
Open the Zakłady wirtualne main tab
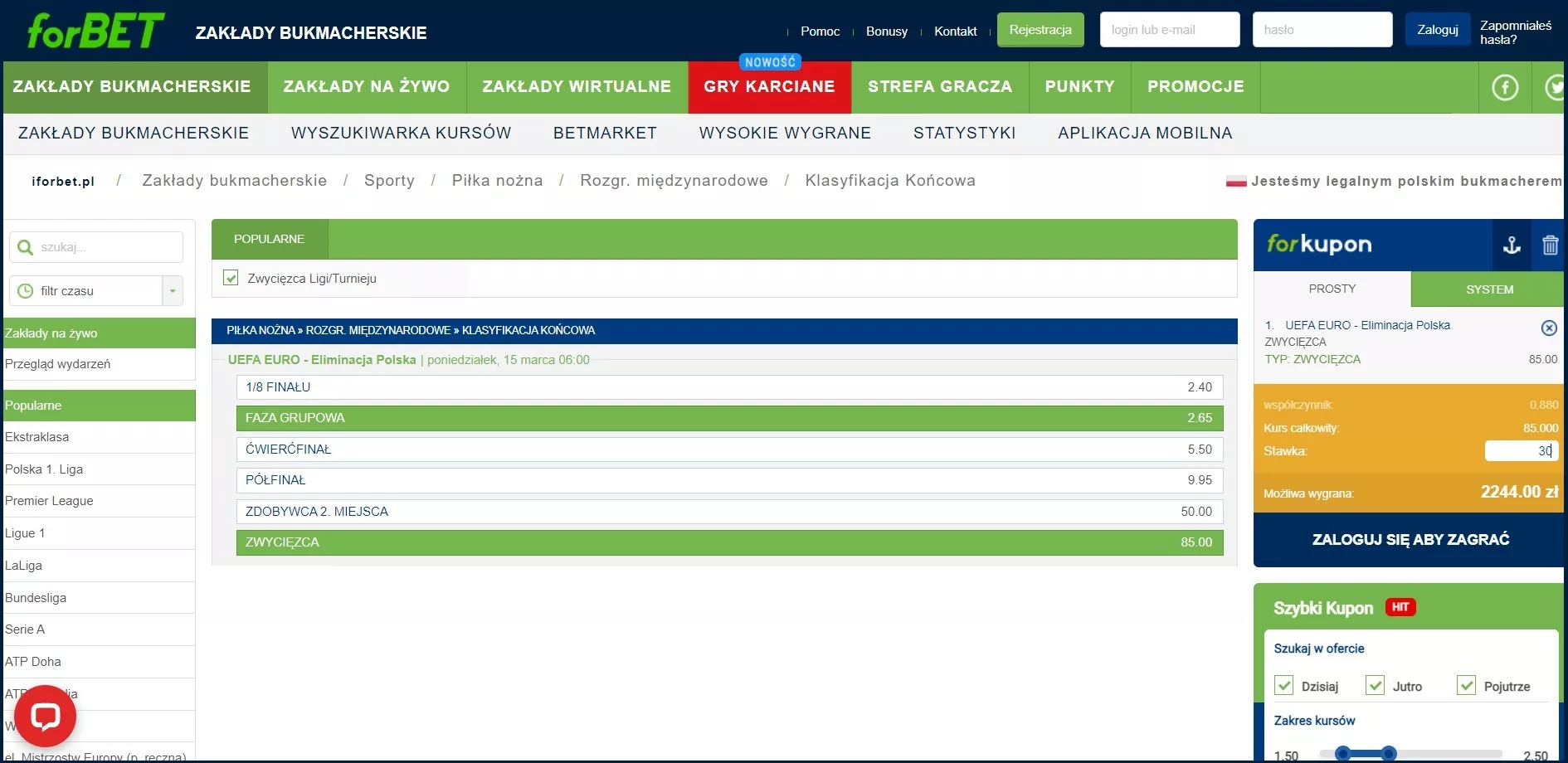(x=577, y=87)
